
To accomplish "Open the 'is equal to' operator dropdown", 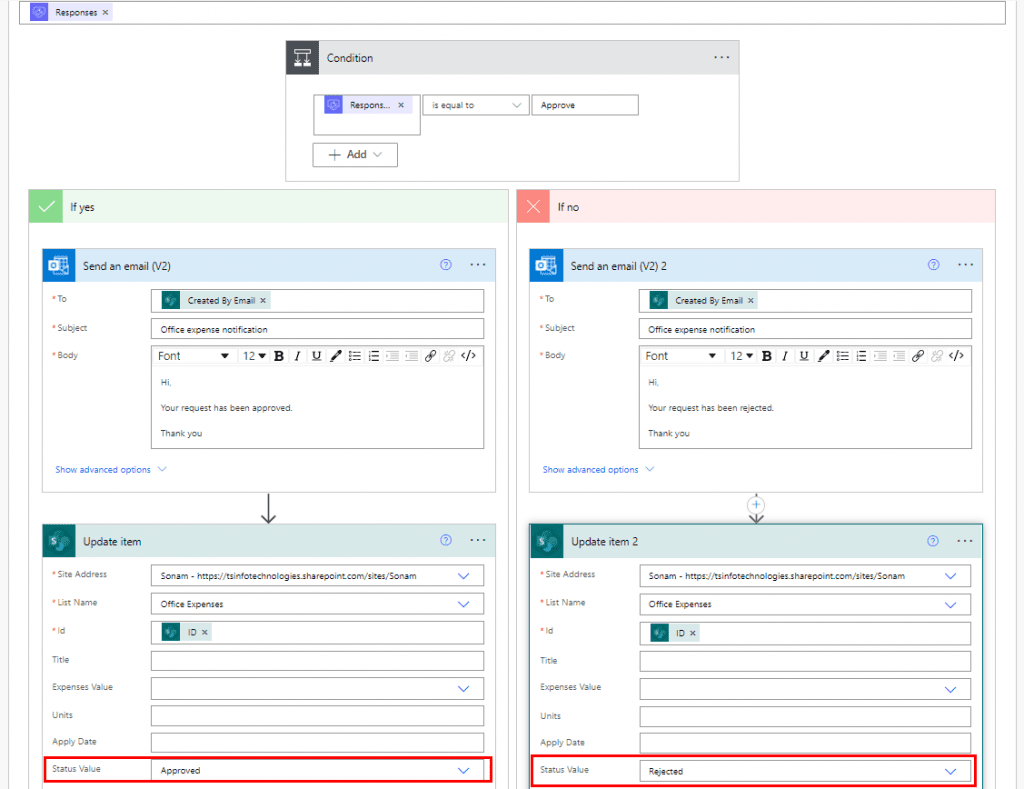I will [475, 105].
